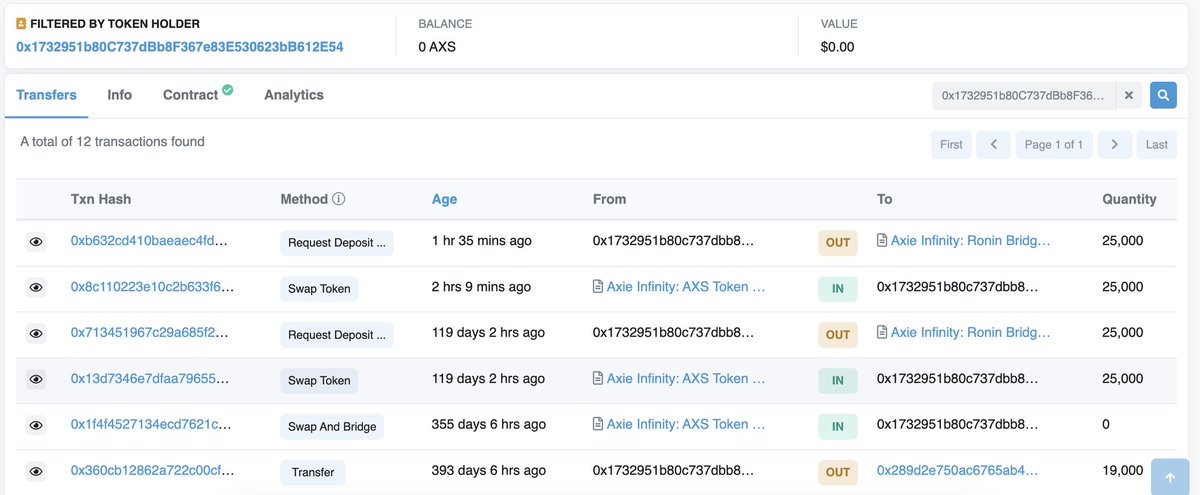Click the Swap And Bridge method badge

(x=332, y=426)
